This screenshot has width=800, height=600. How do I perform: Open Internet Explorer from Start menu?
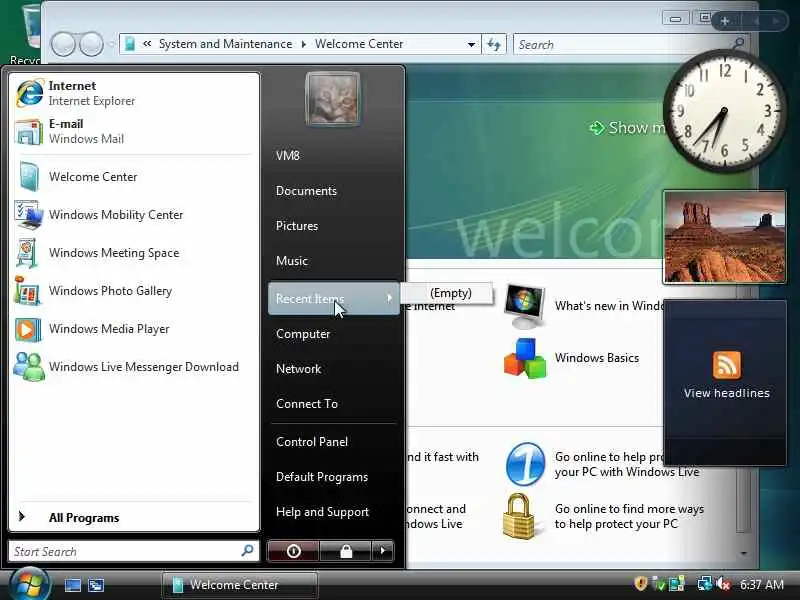(x=134, y=93)
